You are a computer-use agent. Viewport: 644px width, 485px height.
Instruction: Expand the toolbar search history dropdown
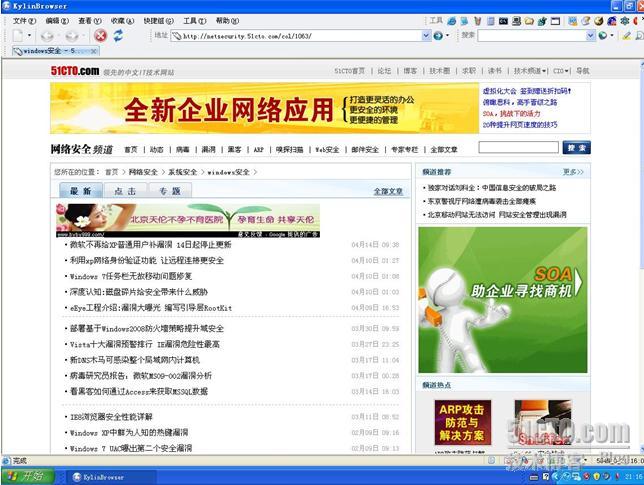(591, 36)
